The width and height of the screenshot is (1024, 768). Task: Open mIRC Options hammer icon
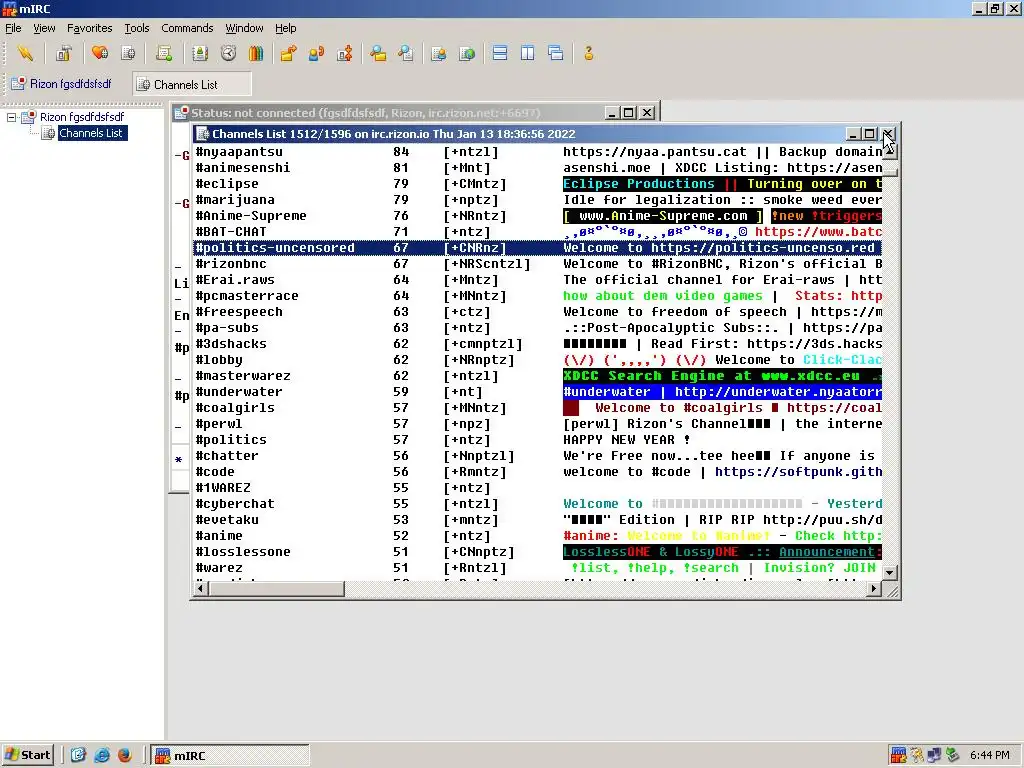(x=63, y=54)
